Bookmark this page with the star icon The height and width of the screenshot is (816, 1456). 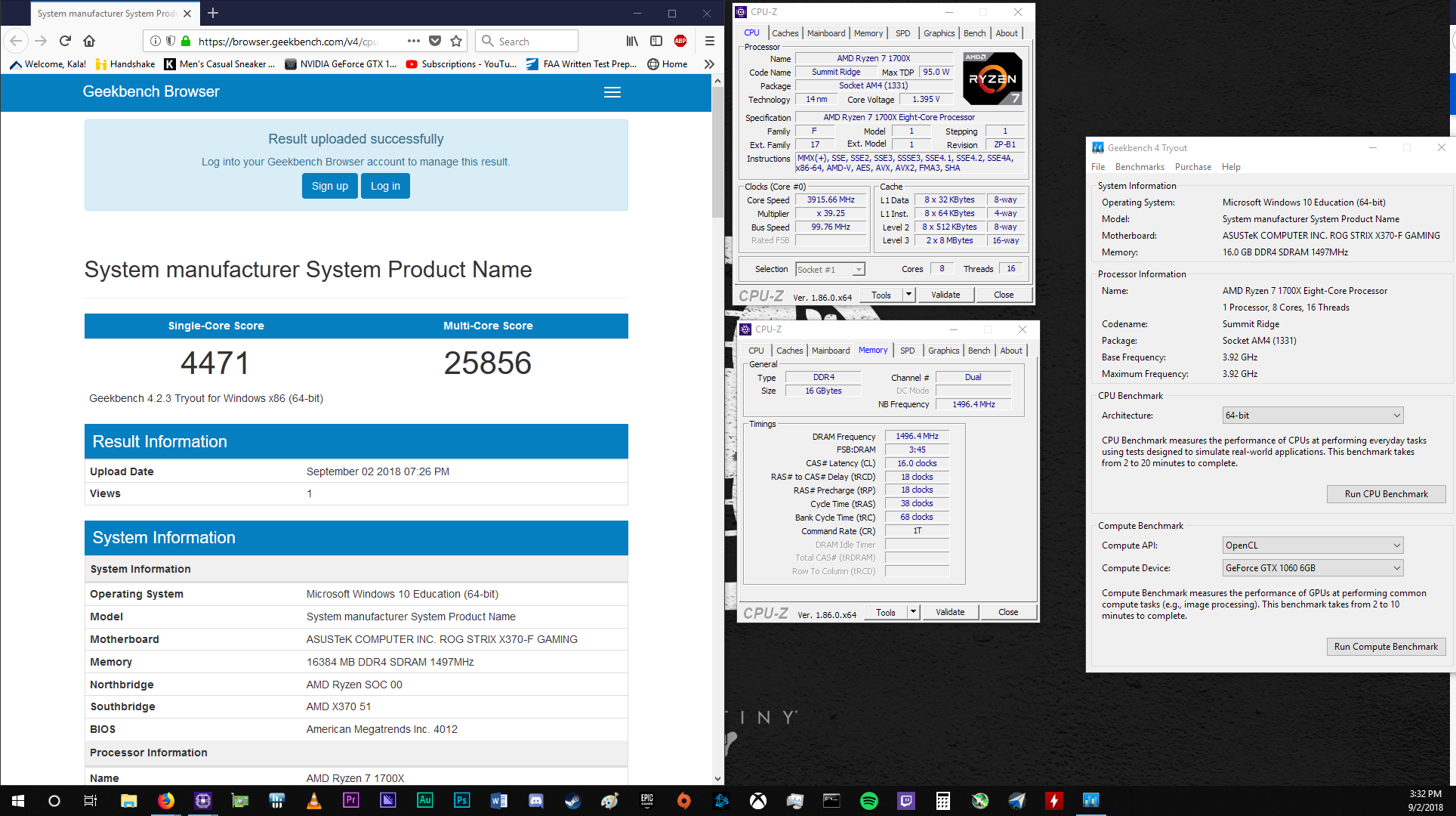pos(456,41)
